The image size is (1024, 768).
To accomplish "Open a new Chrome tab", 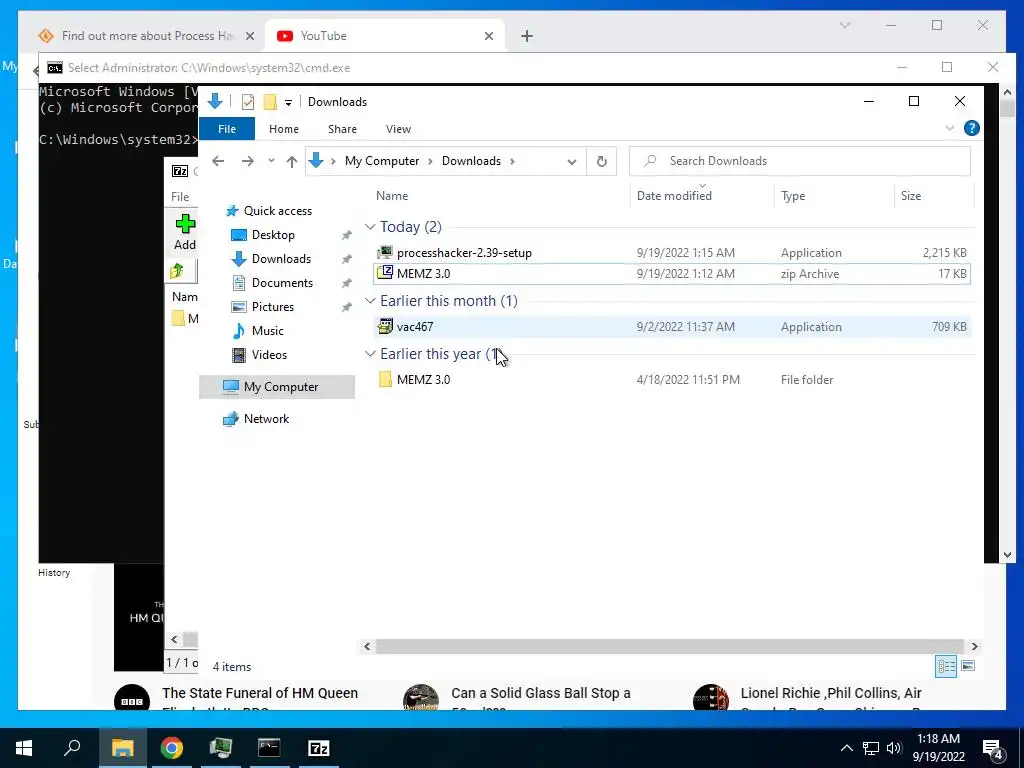I will (526, 36).
